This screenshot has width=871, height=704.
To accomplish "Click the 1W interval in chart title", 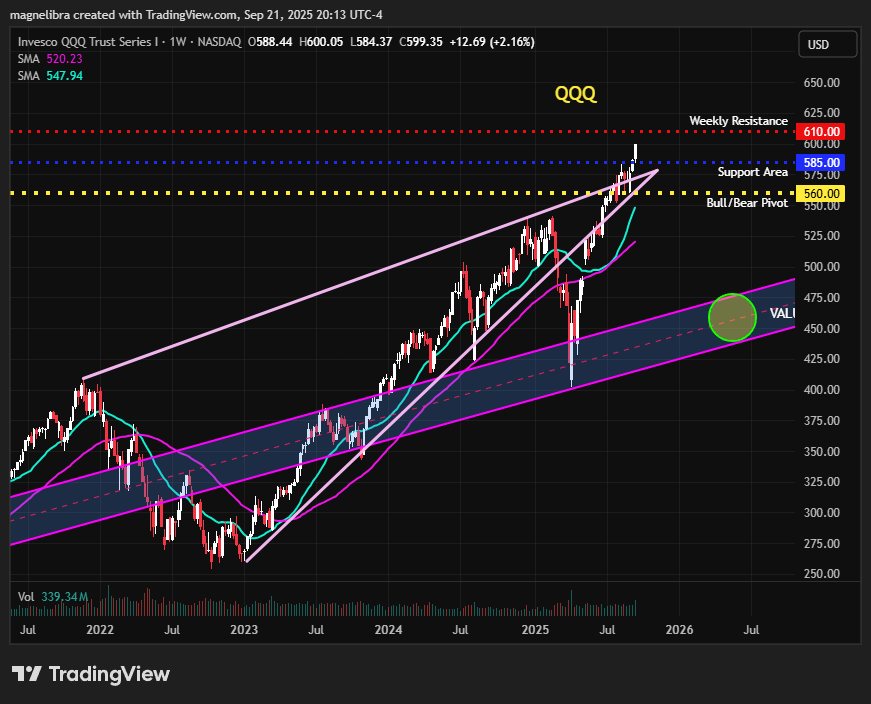I will [178, 42].
